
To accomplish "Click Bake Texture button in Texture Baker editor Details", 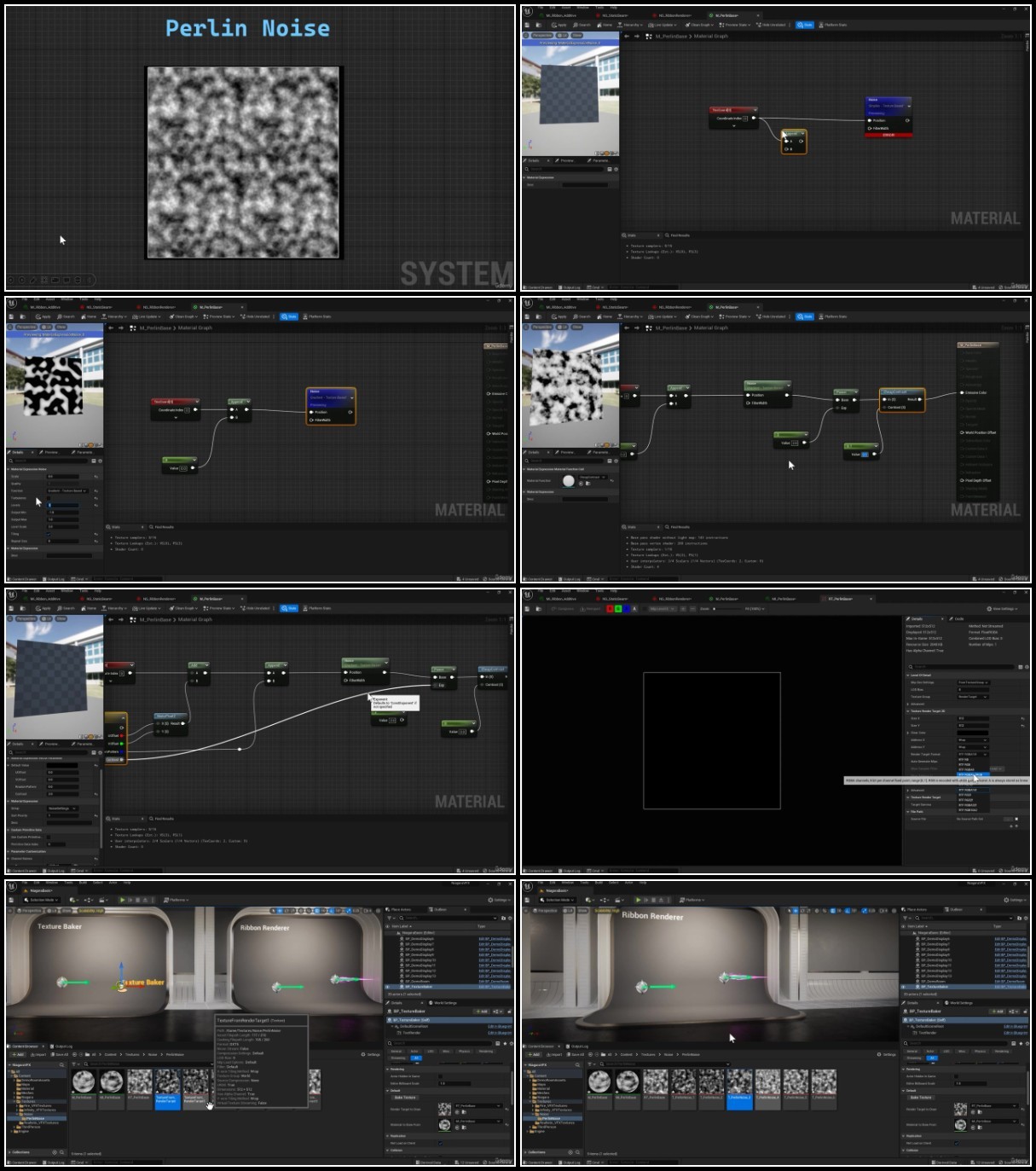I will coord(405,1098).
